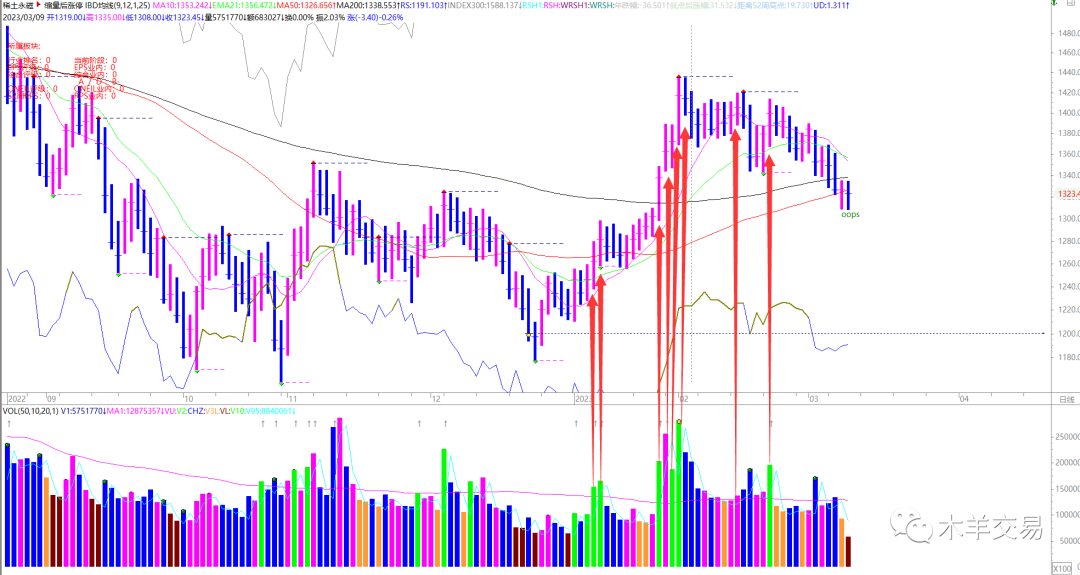Click the 12 month marker on the date axis

(435, 399)
